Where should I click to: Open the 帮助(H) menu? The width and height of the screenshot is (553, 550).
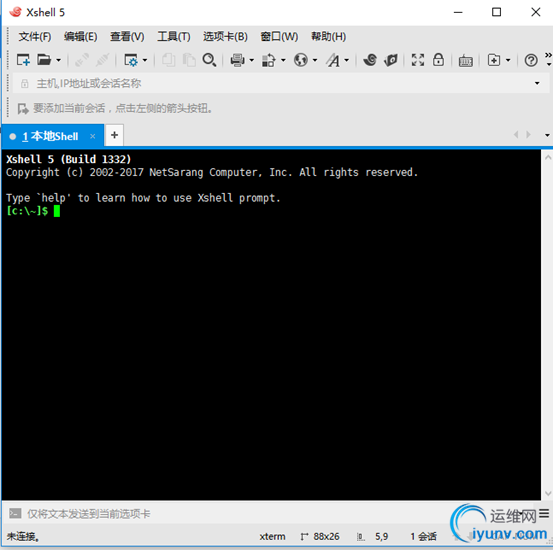tap(328, 37)
